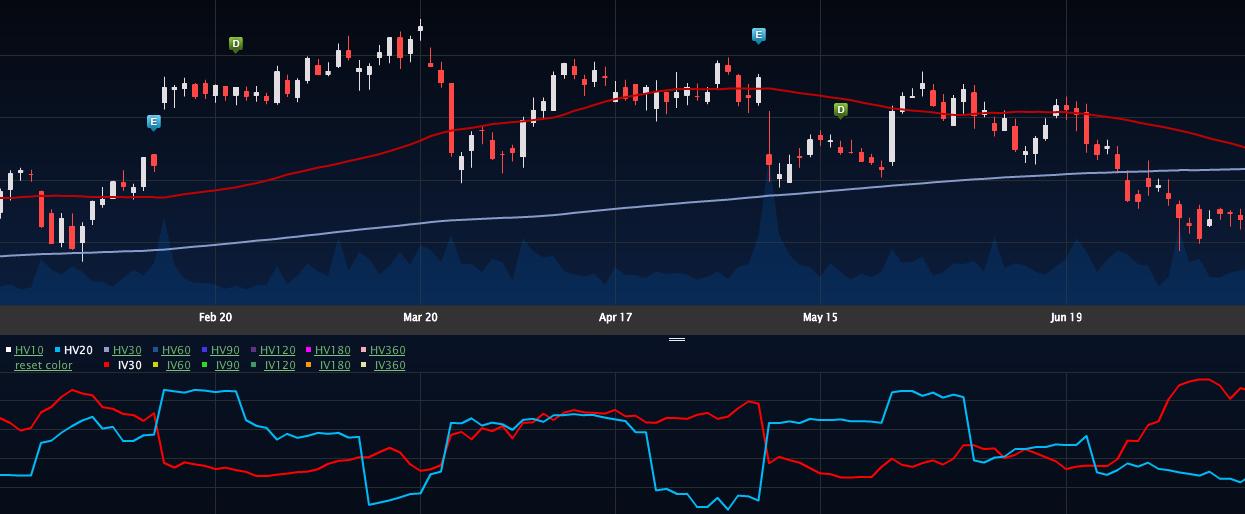Enable the IV360 series in legend
1245x514 pixels.
coord(389,365)
